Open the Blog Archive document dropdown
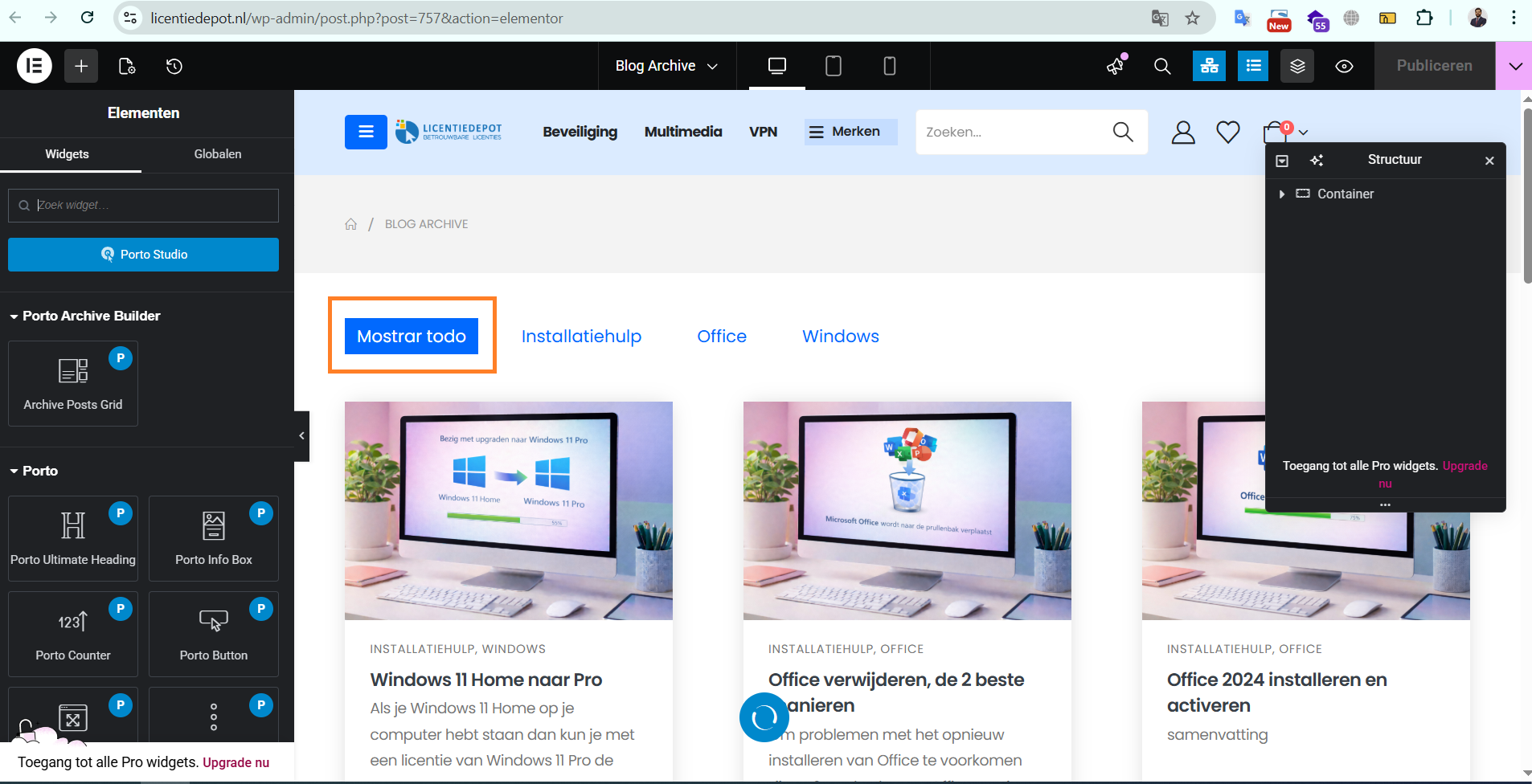The image size is (1532, 784). tap(666, 66)
